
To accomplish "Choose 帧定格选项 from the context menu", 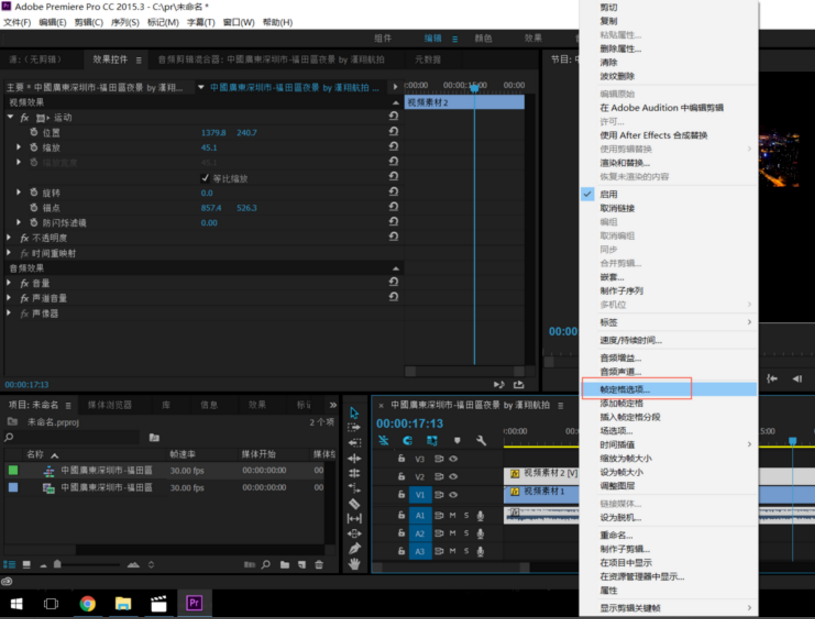I will click(x=628, y=391).
